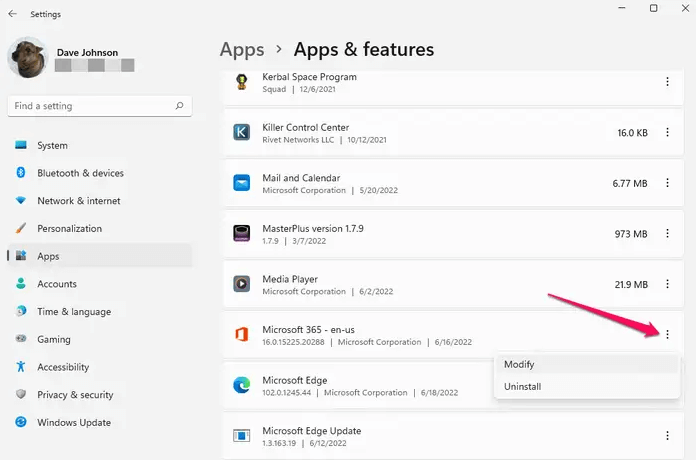Focus the Find a setting search box
This screenshot has width=696, height=460.
tap(99, 106)
